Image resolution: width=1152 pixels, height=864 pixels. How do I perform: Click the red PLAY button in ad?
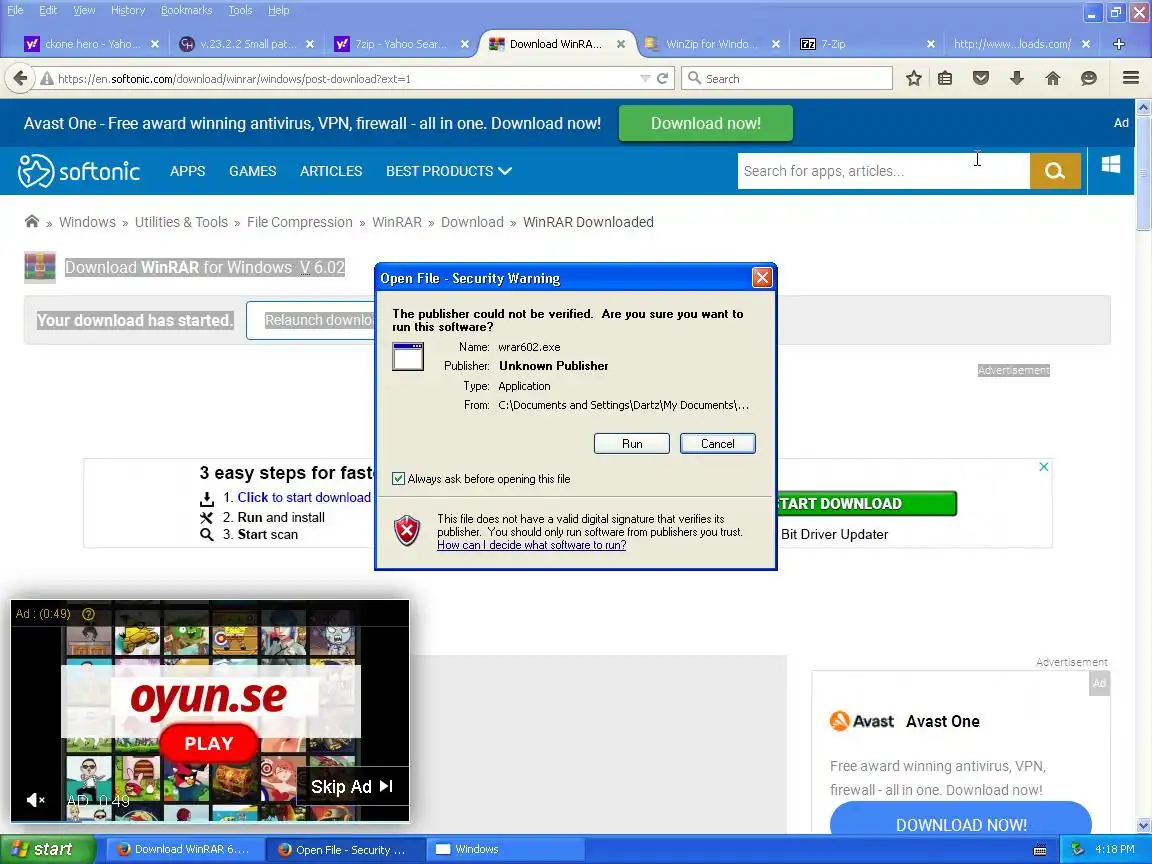point(209,744)
